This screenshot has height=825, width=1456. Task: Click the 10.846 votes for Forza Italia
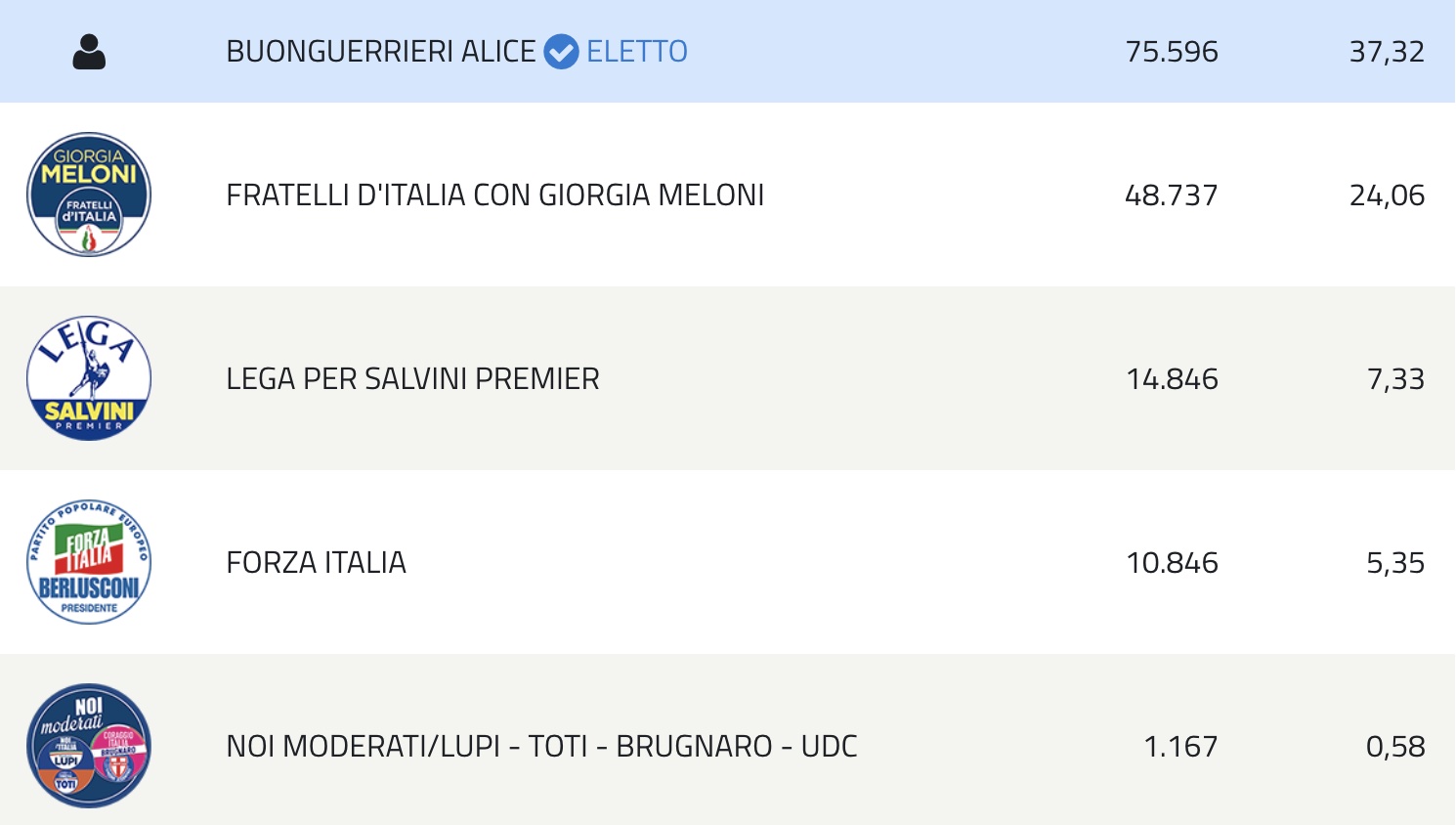pyautogui.click(x=1172, y=563)
